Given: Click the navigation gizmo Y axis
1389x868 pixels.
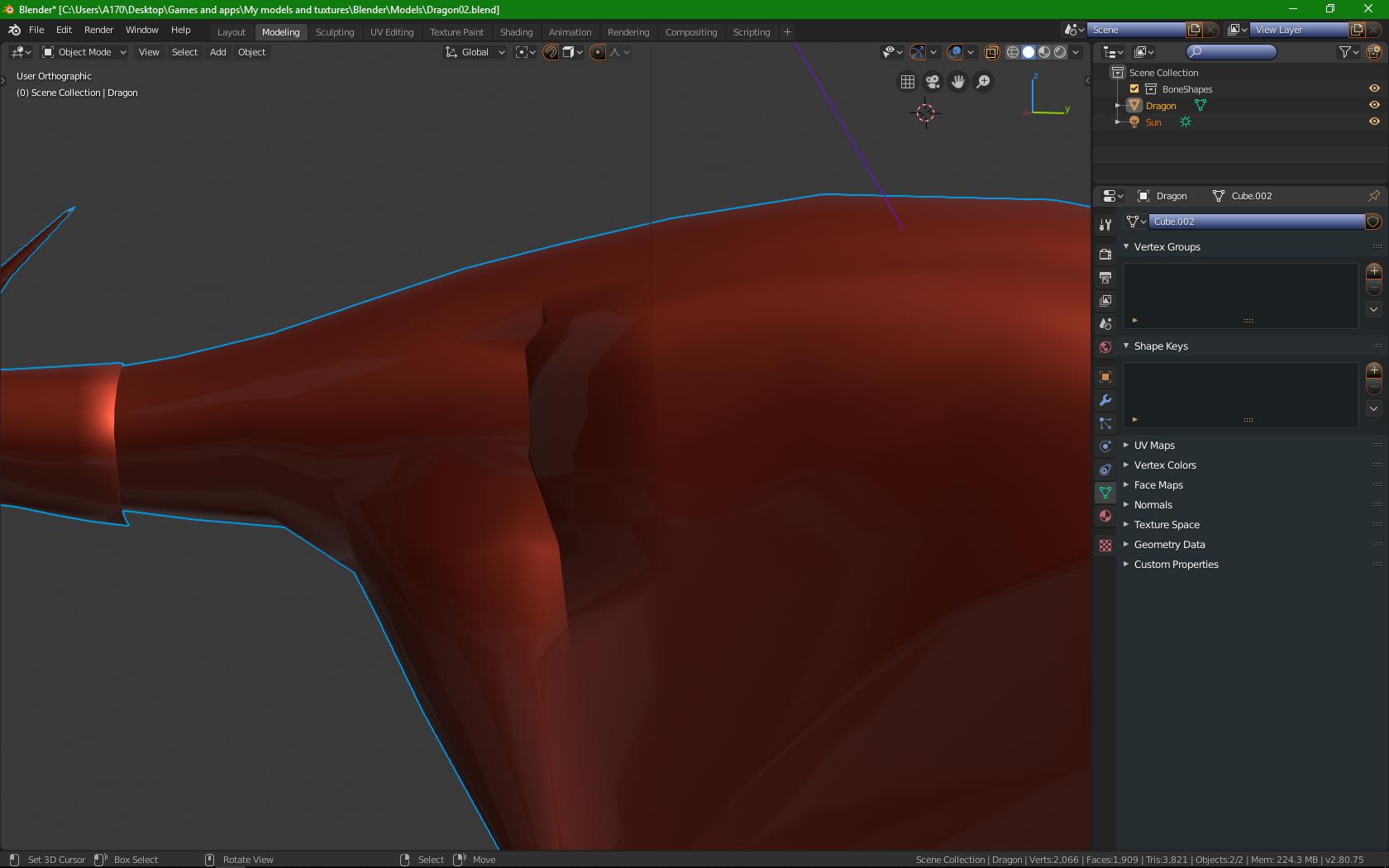Looking at the screenshot, I should click(1067, 109).
